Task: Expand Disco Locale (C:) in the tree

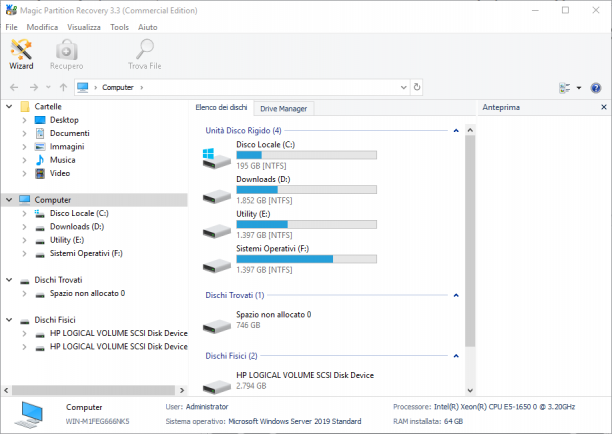Action: (24, 213)
